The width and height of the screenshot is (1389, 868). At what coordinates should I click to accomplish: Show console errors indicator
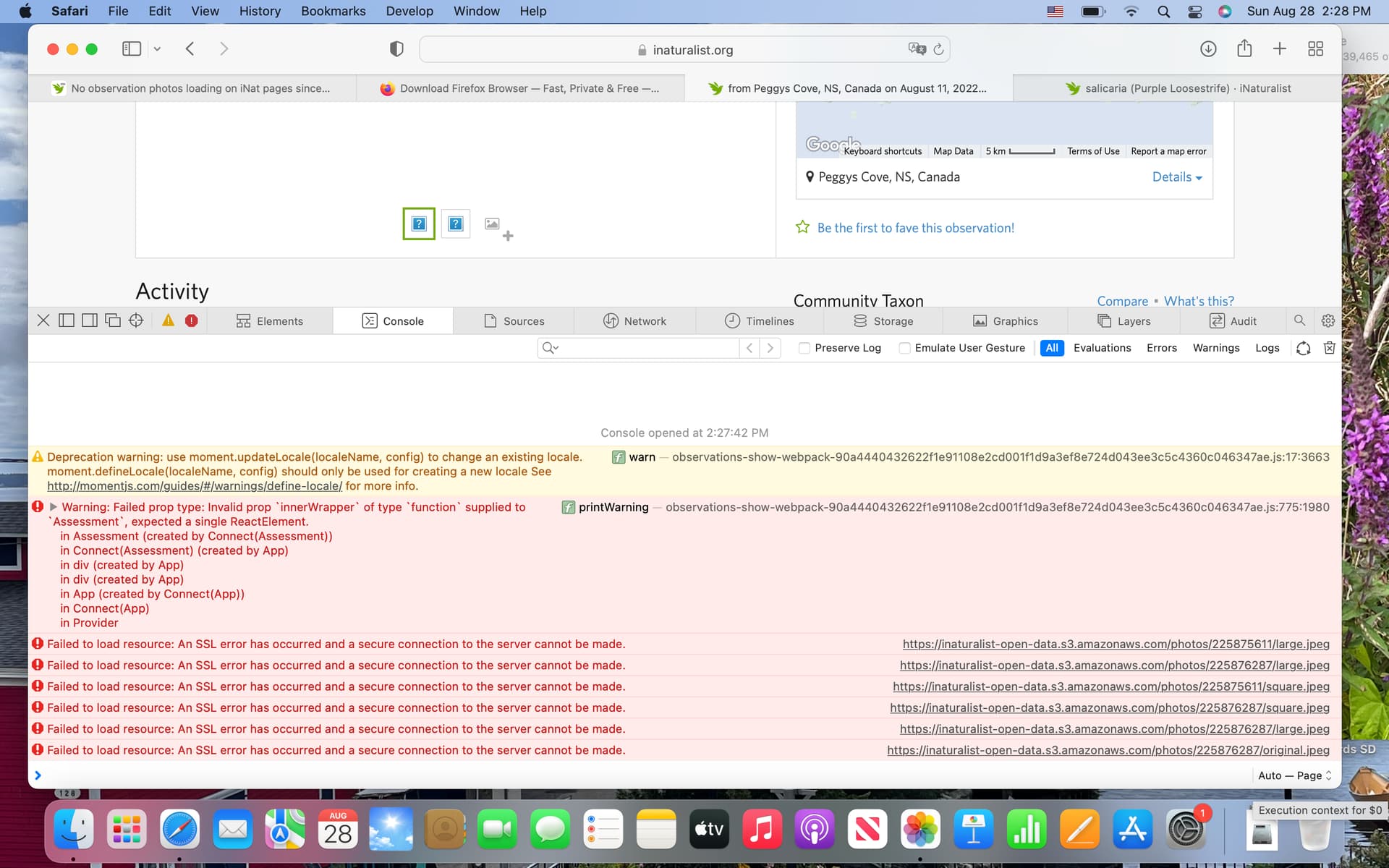point(191,320)
